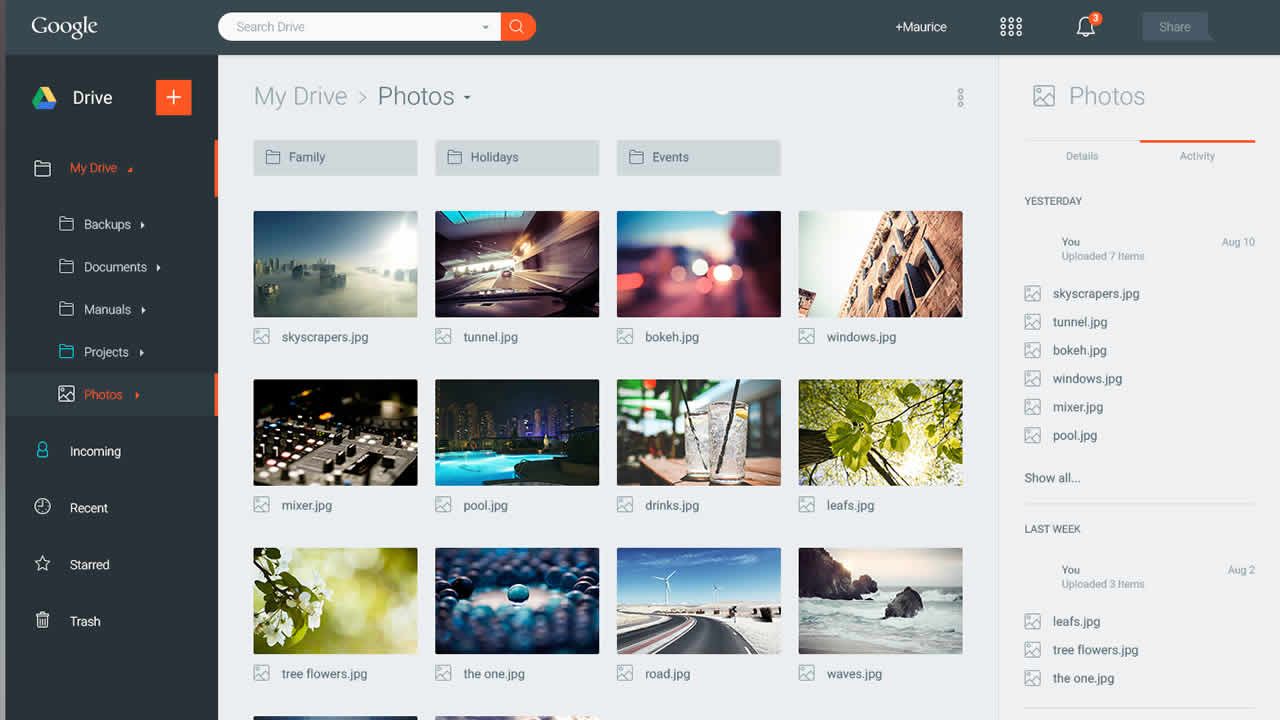Select the skyscrapers.jpg thumbnail
1280x720 pixels.
pos(335,264)
